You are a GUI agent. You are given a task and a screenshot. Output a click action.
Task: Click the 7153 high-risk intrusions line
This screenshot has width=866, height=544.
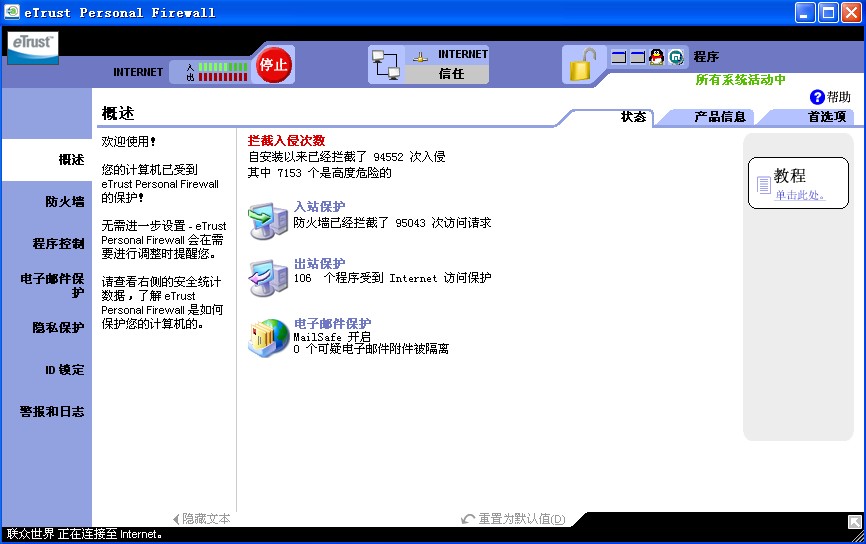[x=319, y=173]
